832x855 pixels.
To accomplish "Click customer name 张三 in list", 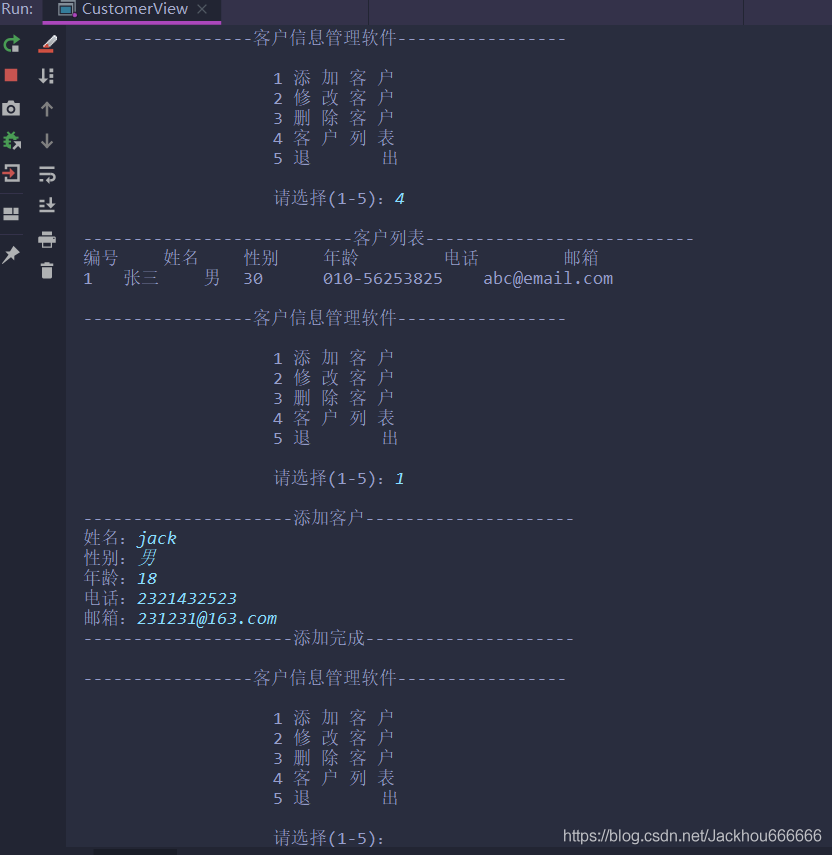I will click(141, 278).
